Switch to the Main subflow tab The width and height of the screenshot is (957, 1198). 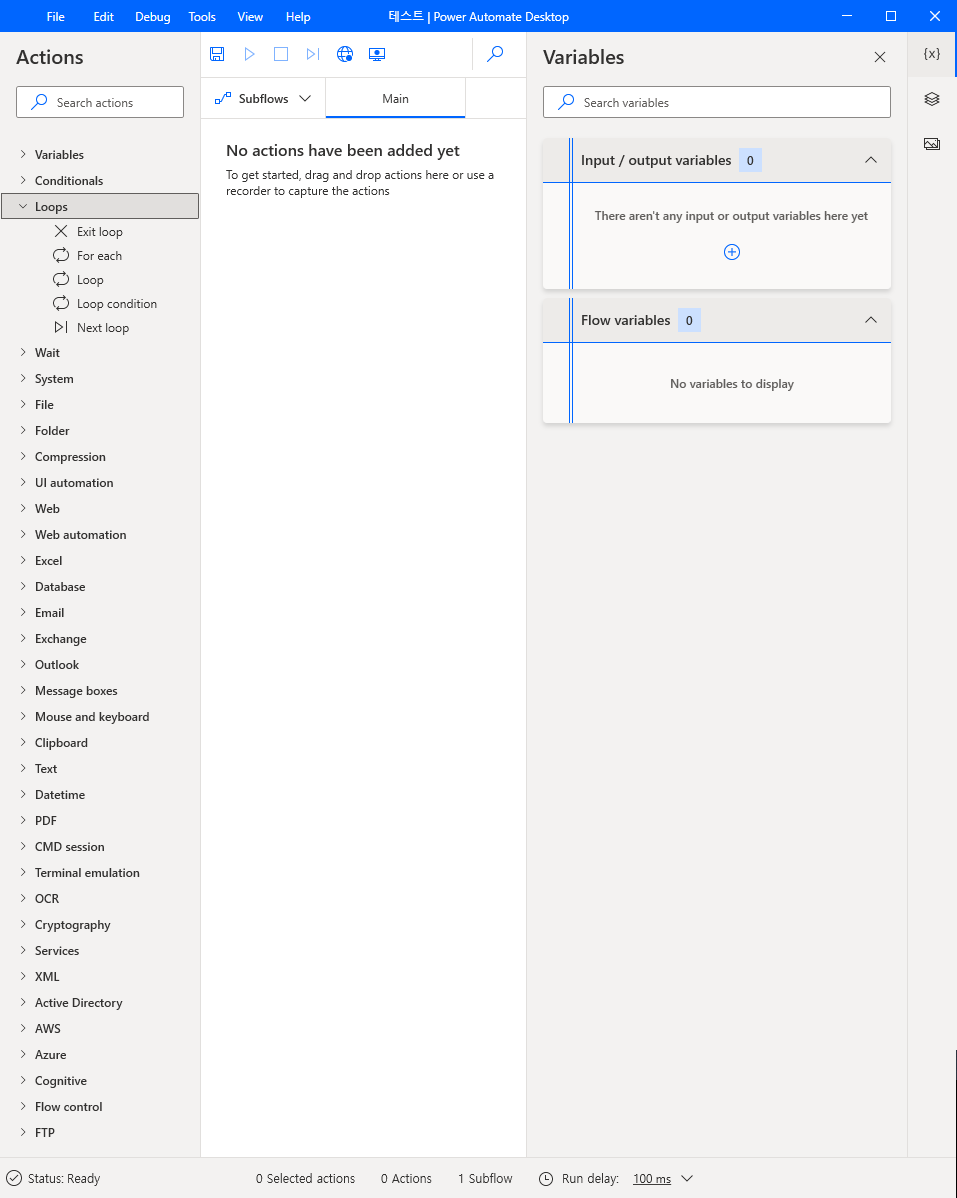(396, 99)
